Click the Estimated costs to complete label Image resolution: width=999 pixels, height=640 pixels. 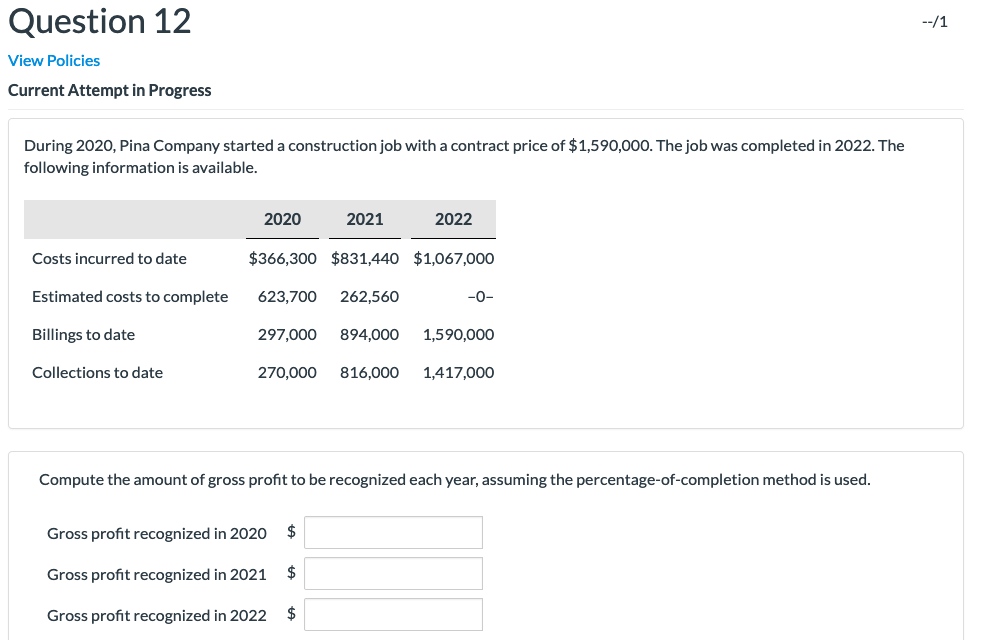click(x=130, y=296)
